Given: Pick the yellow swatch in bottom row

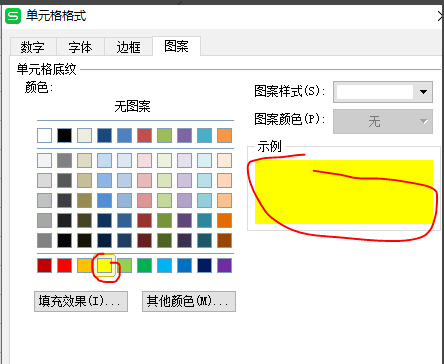Looking at the screenshot, I should coord(104,266).
